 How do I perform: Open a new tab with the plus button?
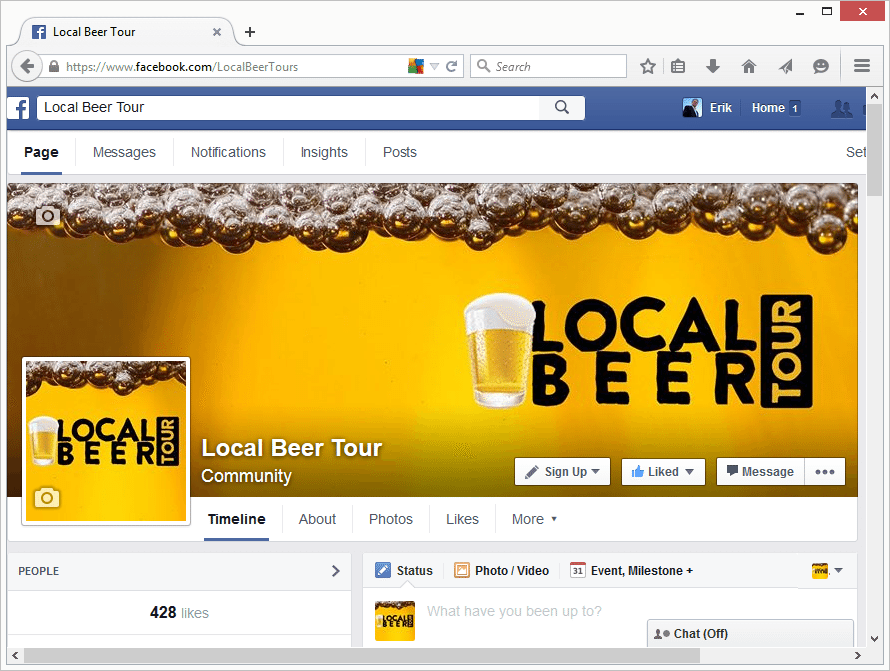250,32
